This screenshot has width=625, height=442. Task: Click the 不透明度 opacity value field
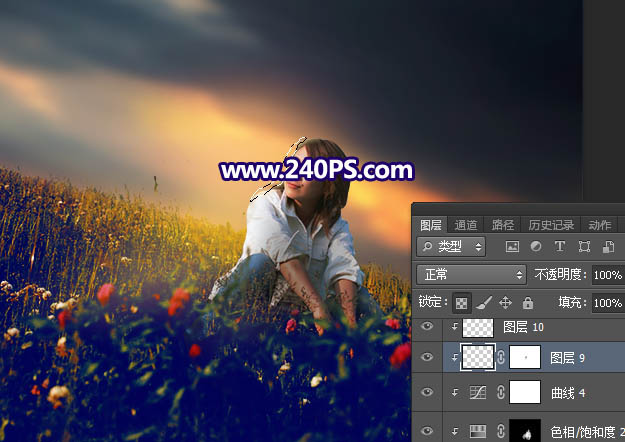(606, 274)
